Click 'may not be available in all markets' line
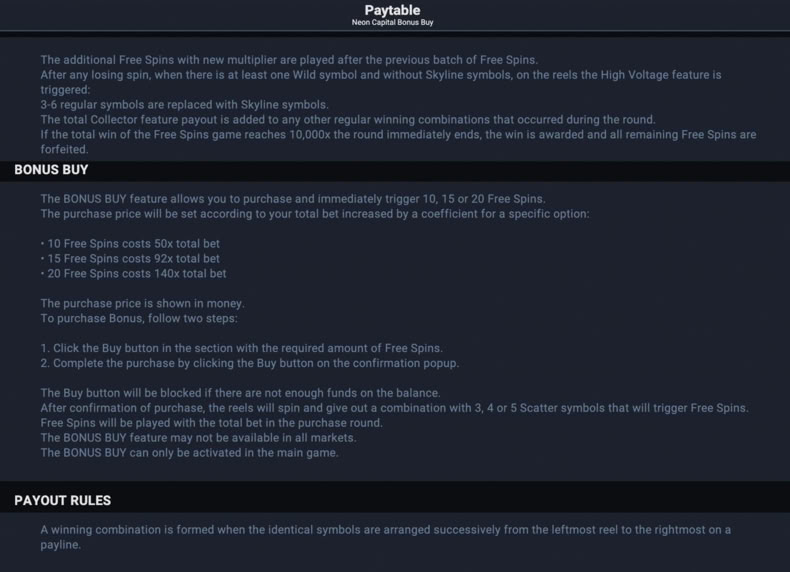 coord(198,438)
